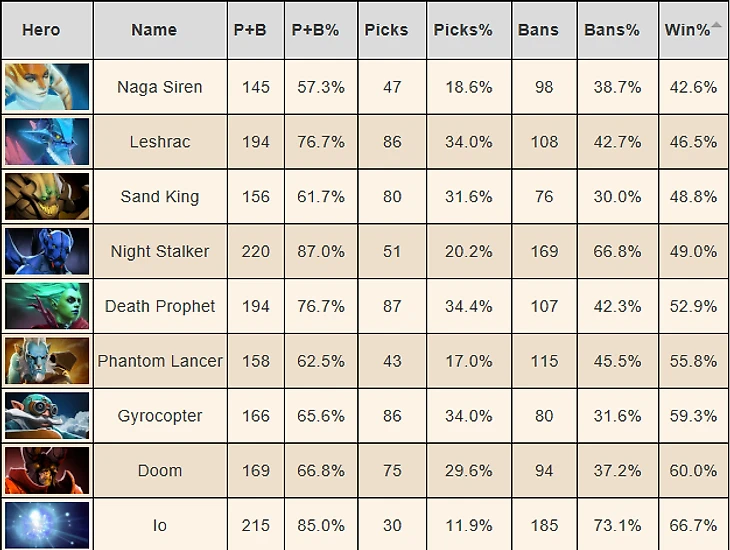
Task: Click the Naga Siren hero portrait
Action: [47, 87]
